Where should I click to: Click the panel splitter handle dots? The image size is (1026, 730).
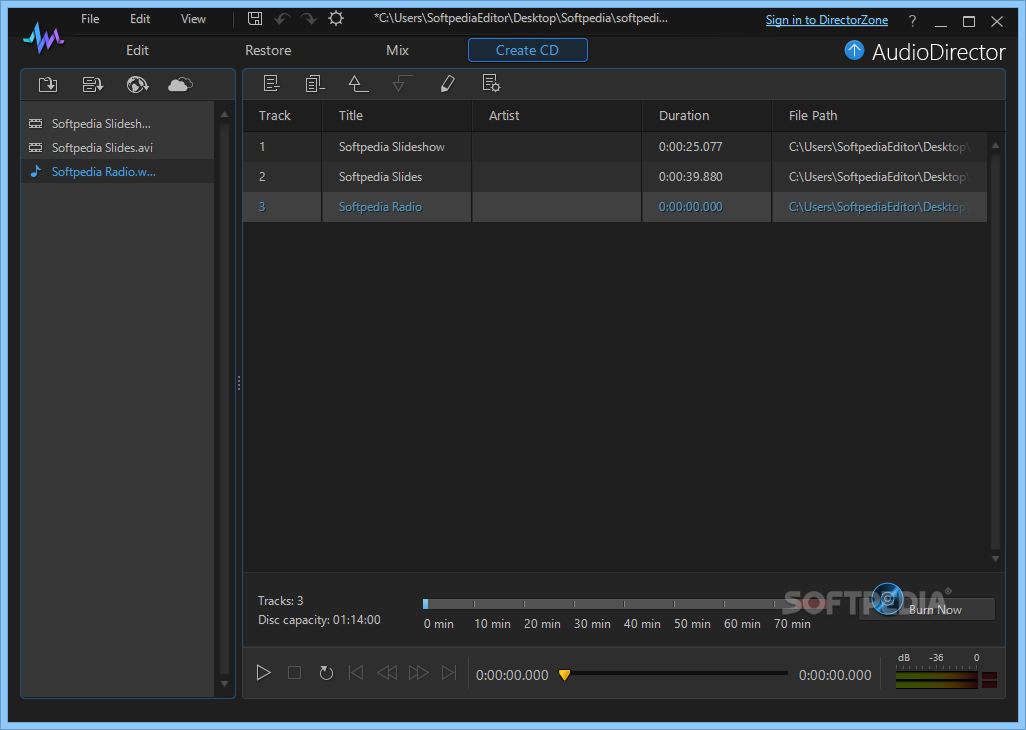[239, 383]
